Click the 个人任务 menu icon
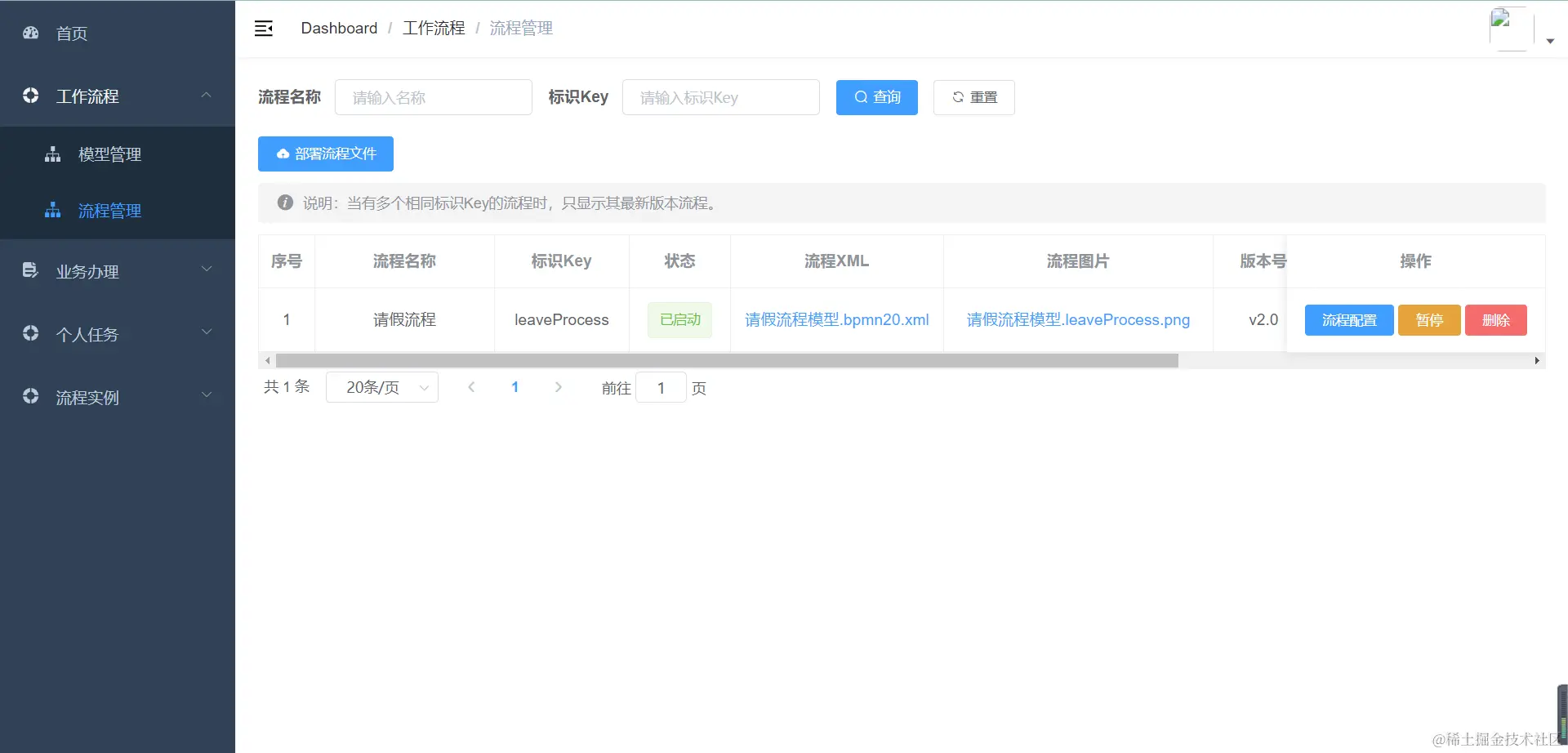Screen dimensions: 1568x753 coord(31,333)
